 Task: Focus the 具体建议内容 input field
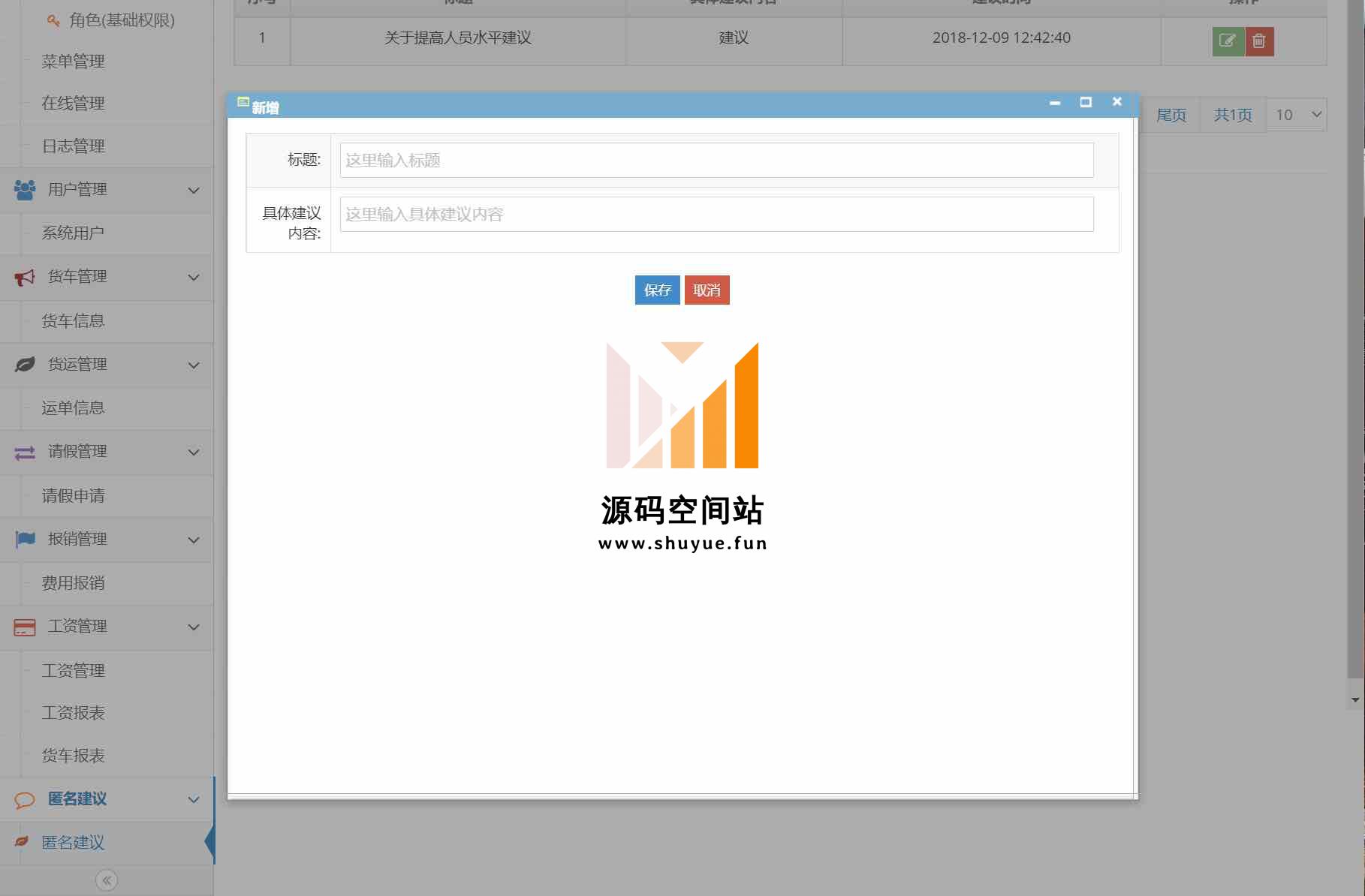click(x=716, y=215)
